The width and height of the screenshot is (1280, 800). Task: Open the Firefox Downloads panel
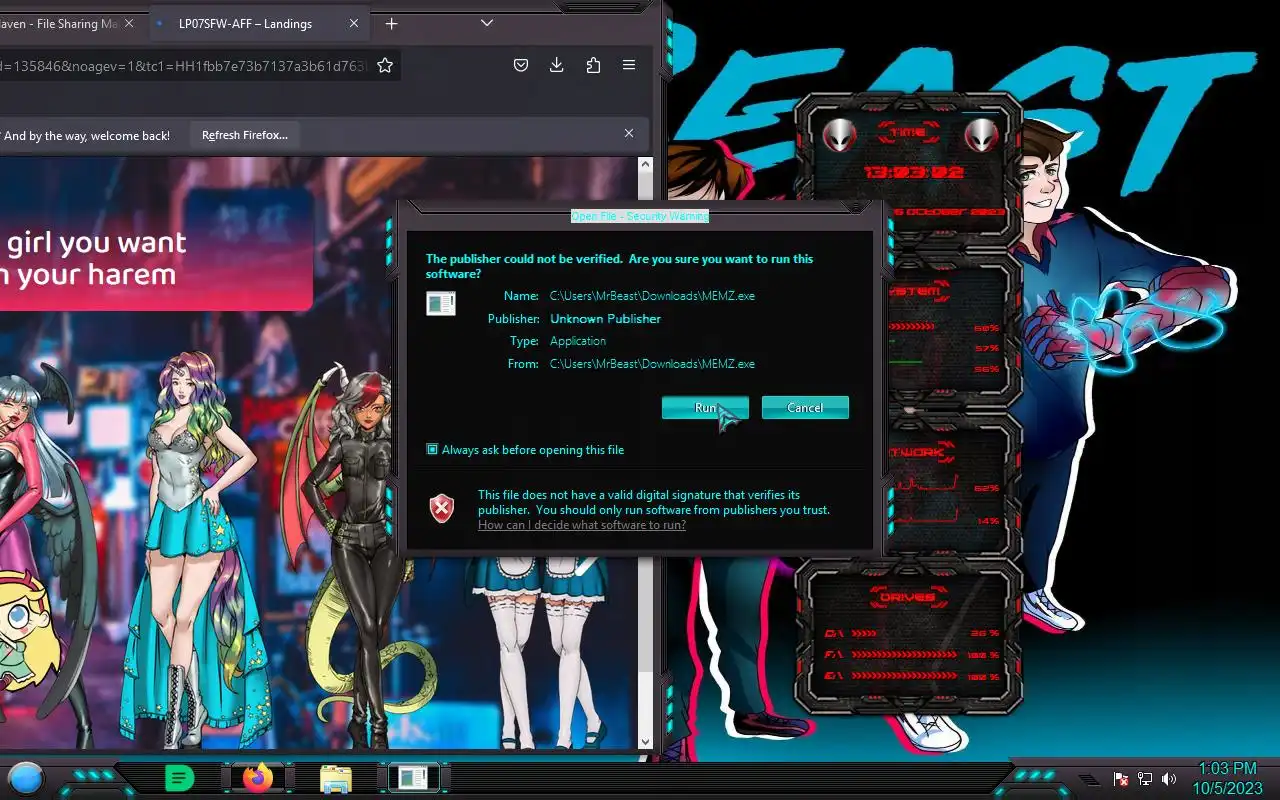tap(557, 65)
